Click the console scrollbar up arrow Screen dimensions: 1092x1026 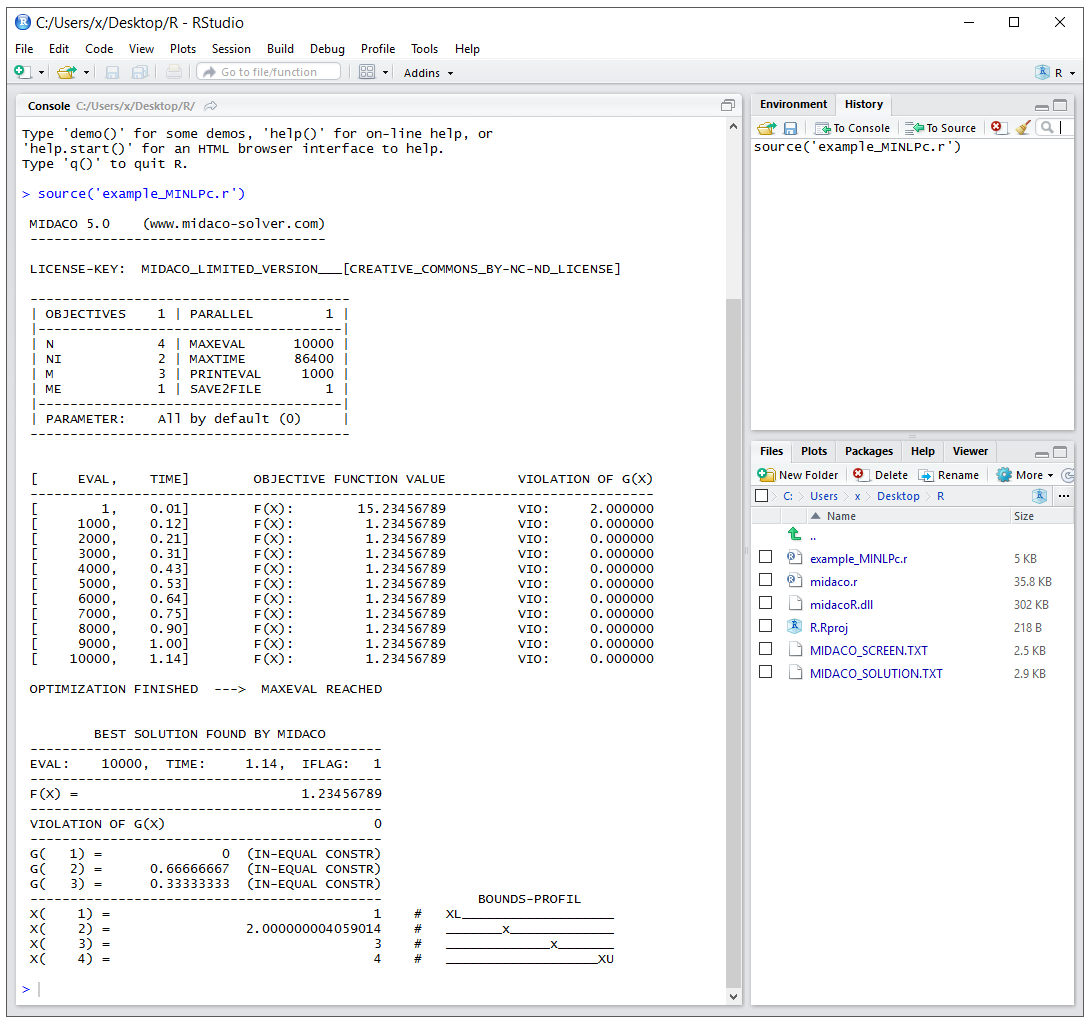coord(733,127)
